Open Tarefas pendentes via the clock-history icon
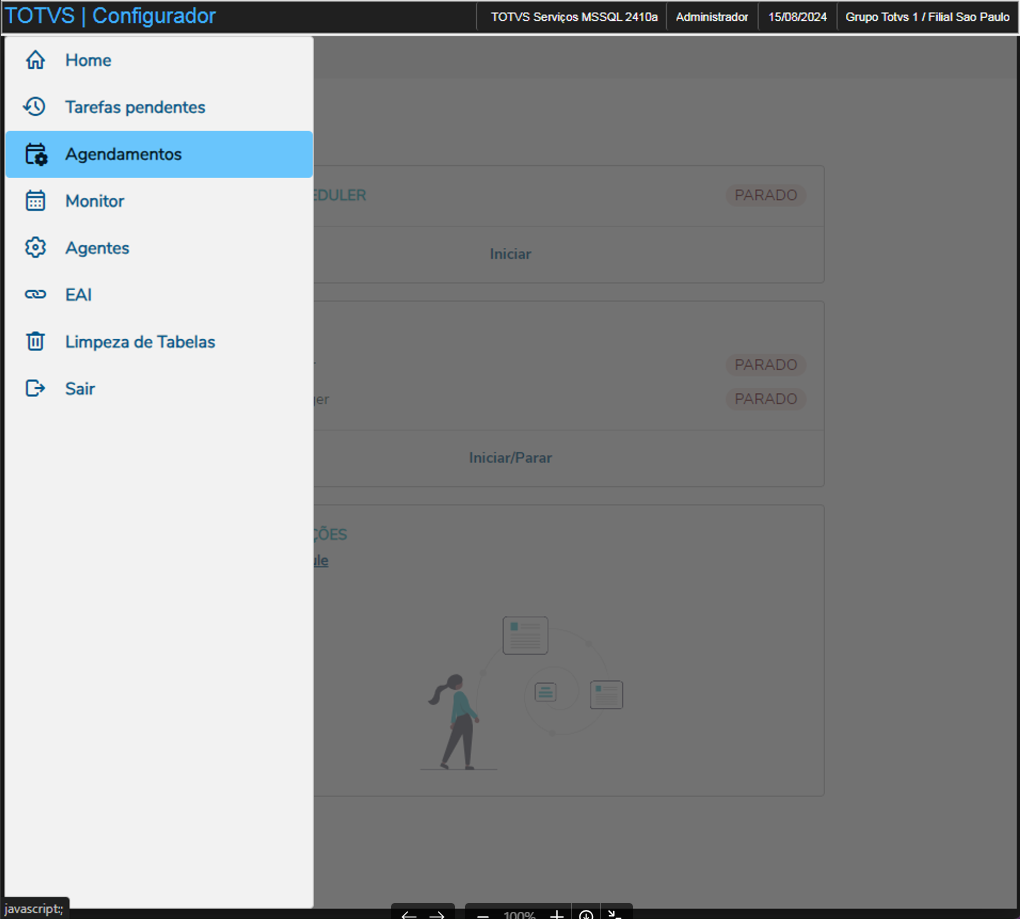Viewport: 1020px width, 919px height. 34,107
